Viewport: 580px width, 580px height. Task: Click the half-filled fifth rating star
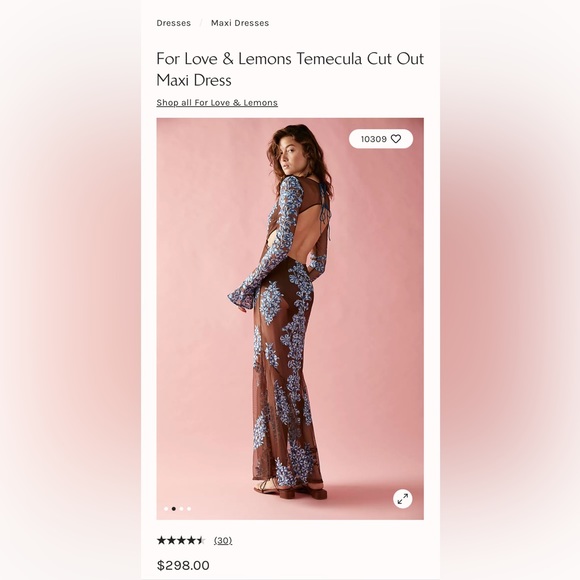(200, 540)
